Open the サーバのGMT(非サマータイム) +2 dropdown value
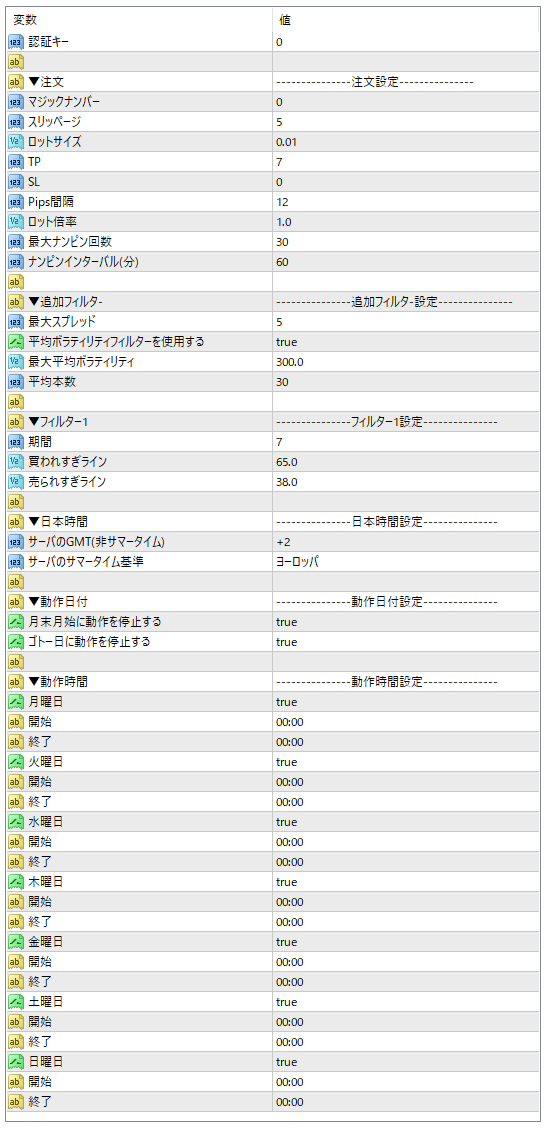546x1128 pixels. [x=406, y=542]
